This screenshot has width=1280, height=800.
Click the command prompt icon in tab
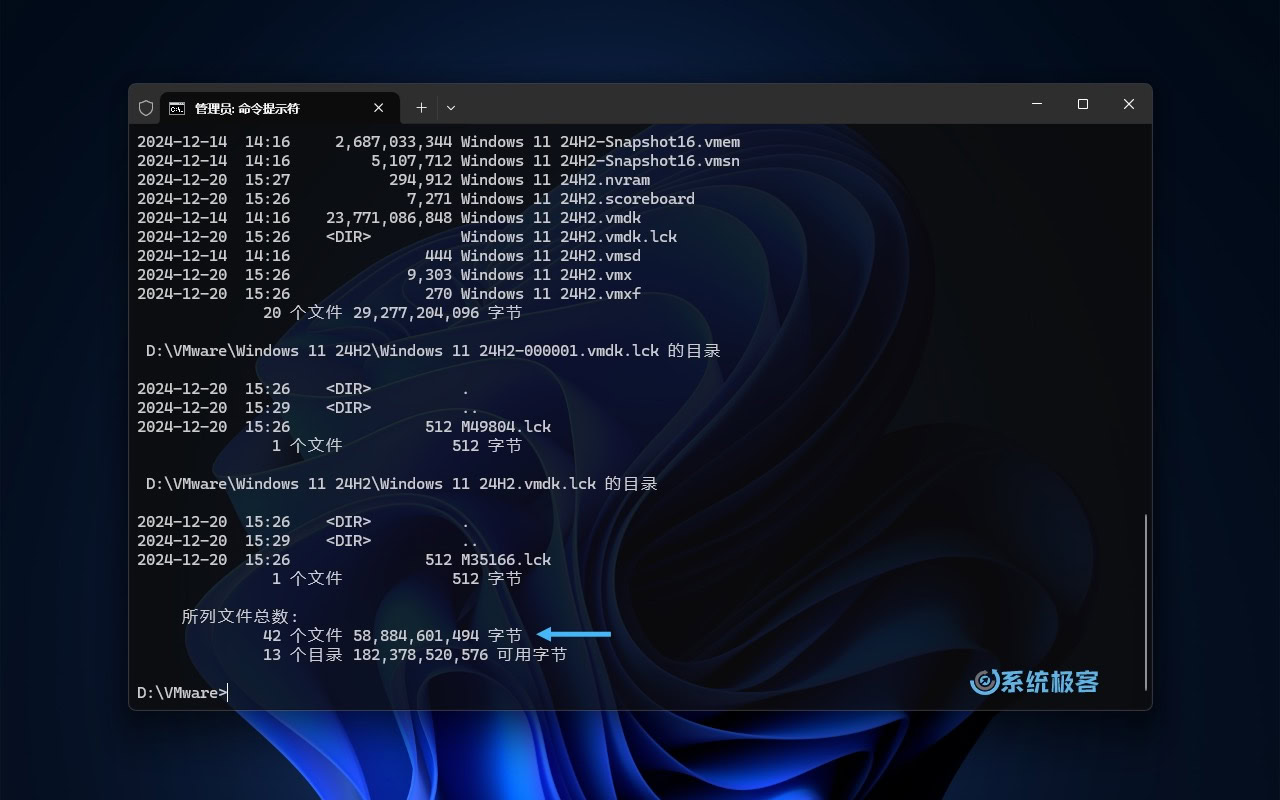[177, 108]
